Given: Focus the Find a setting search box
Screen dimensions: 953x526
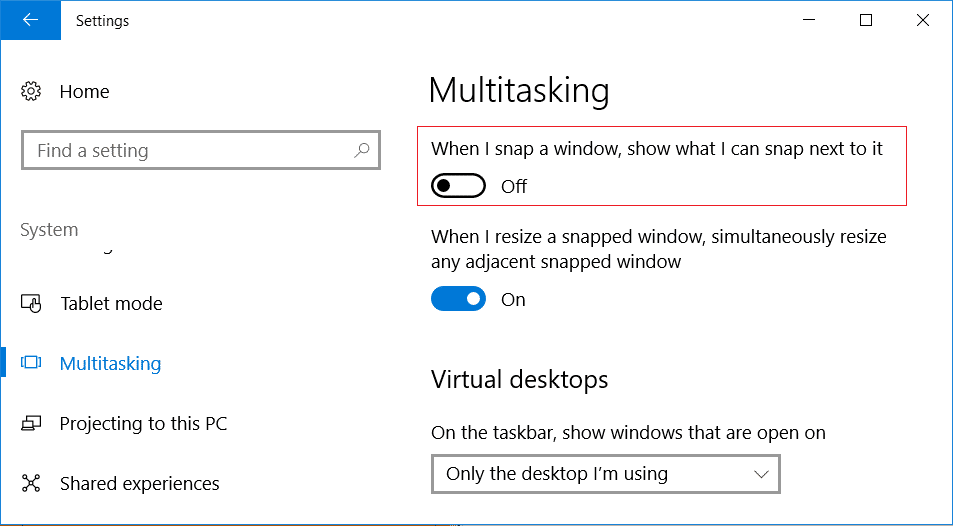Looking at the screenshot, I should (x=201, y=150).
